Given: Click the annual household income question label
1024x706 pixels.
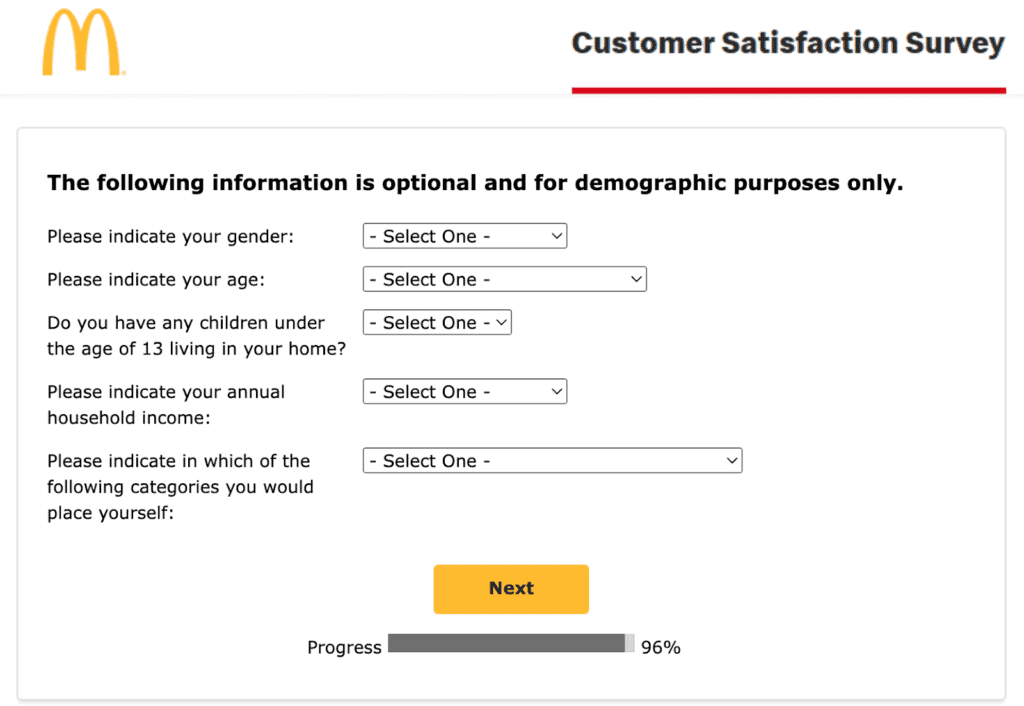Looking at the screenshot, I should (166, 405).
